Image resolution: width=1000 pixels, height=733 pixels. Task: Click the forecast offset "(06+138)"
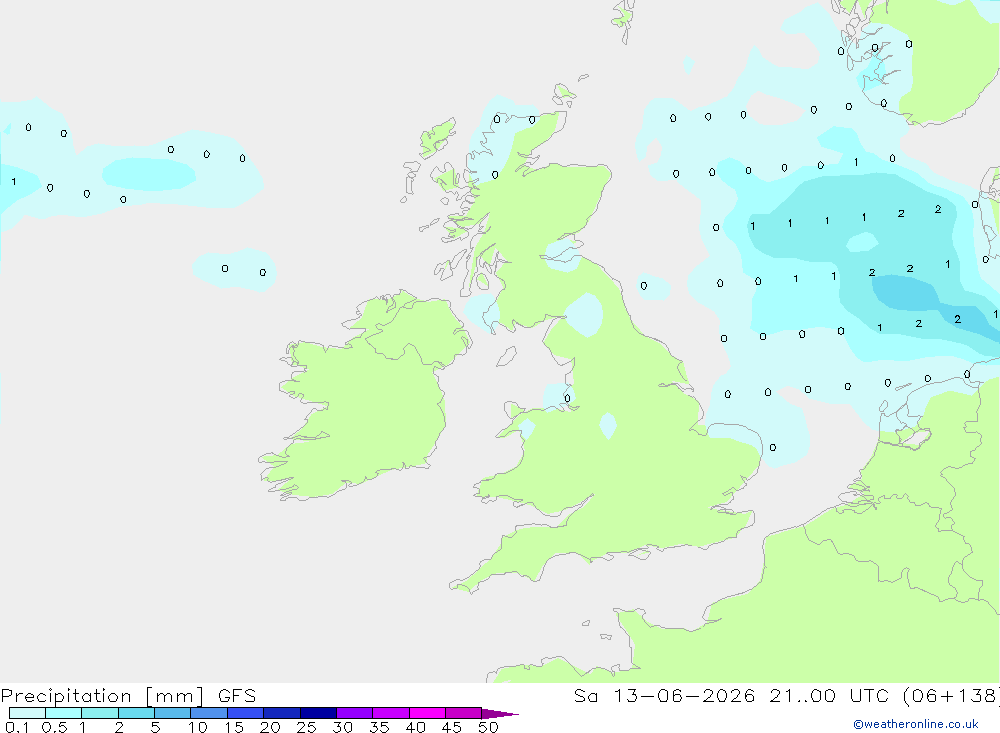click(x=950, y=696)
